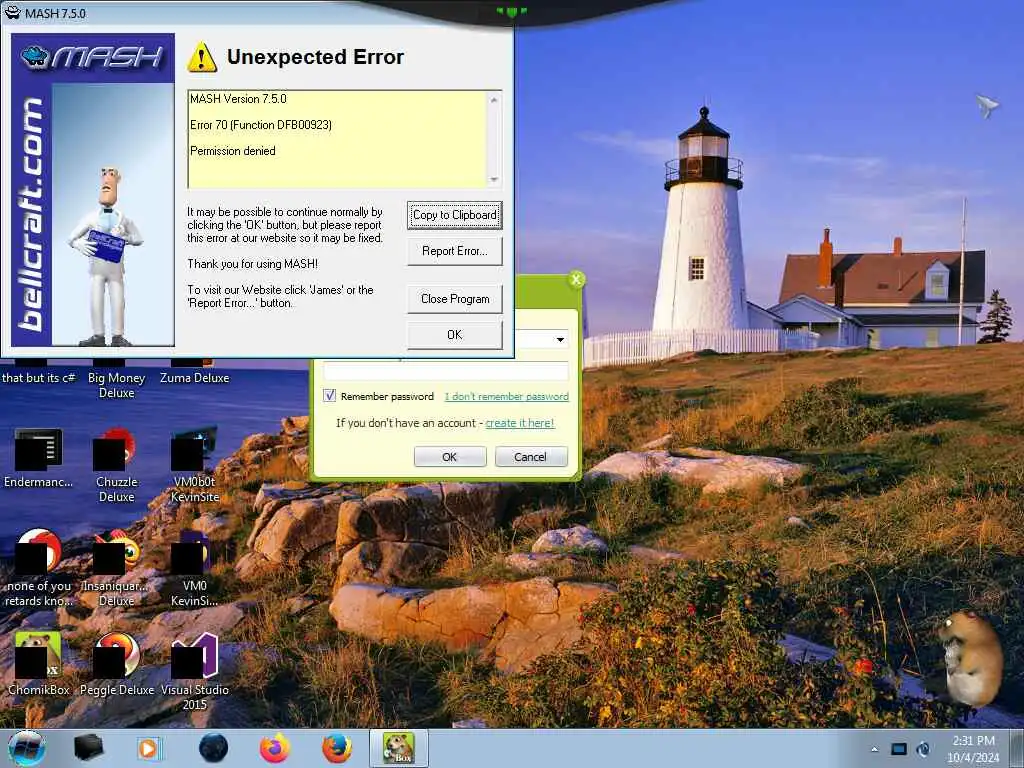
Task: Click OK in the green login dialog
Action: coord(450,456)
